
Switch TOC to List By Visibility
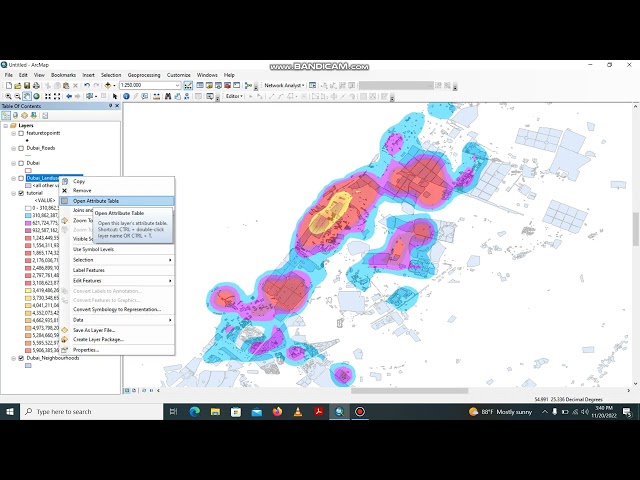(24, 116)
